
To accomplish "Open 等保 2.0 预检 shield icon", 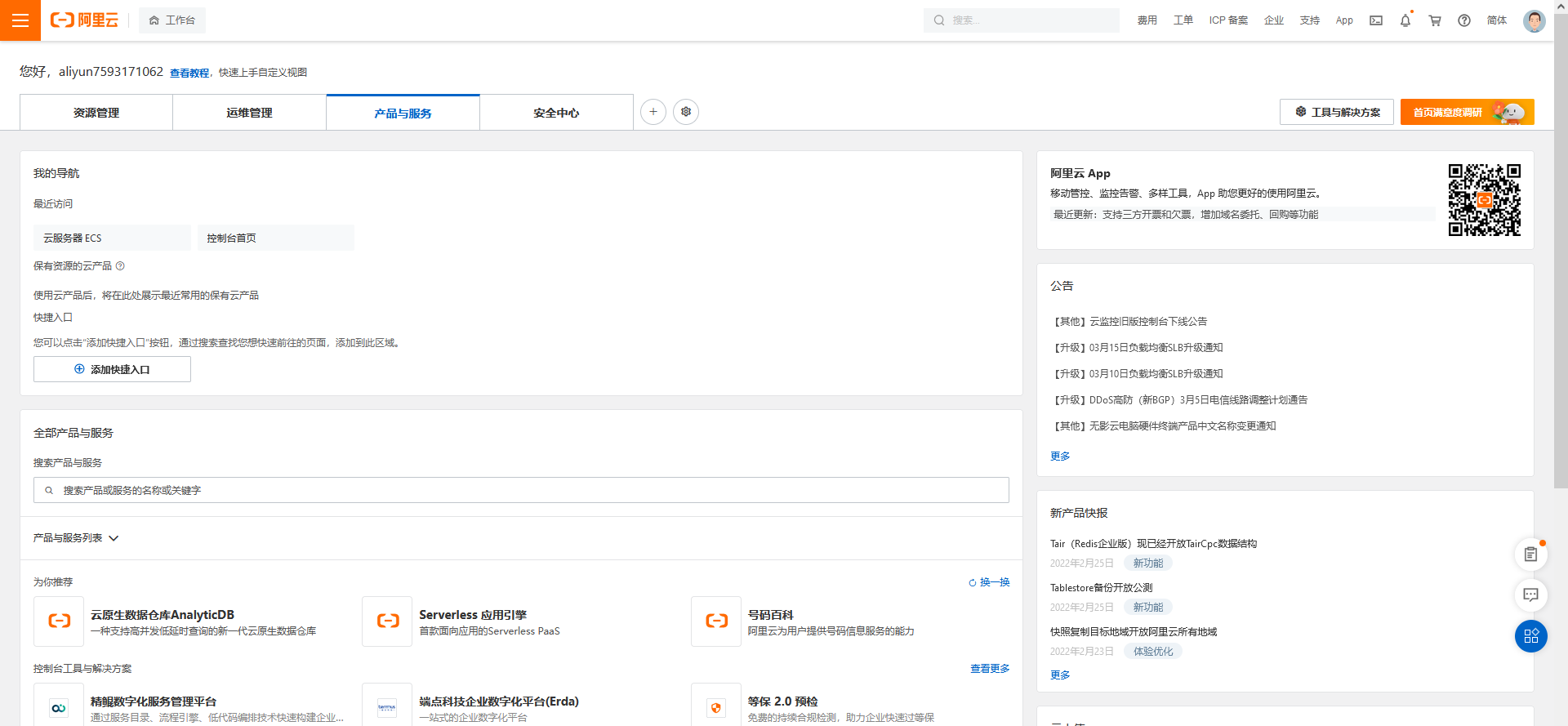I will [716, 706].
